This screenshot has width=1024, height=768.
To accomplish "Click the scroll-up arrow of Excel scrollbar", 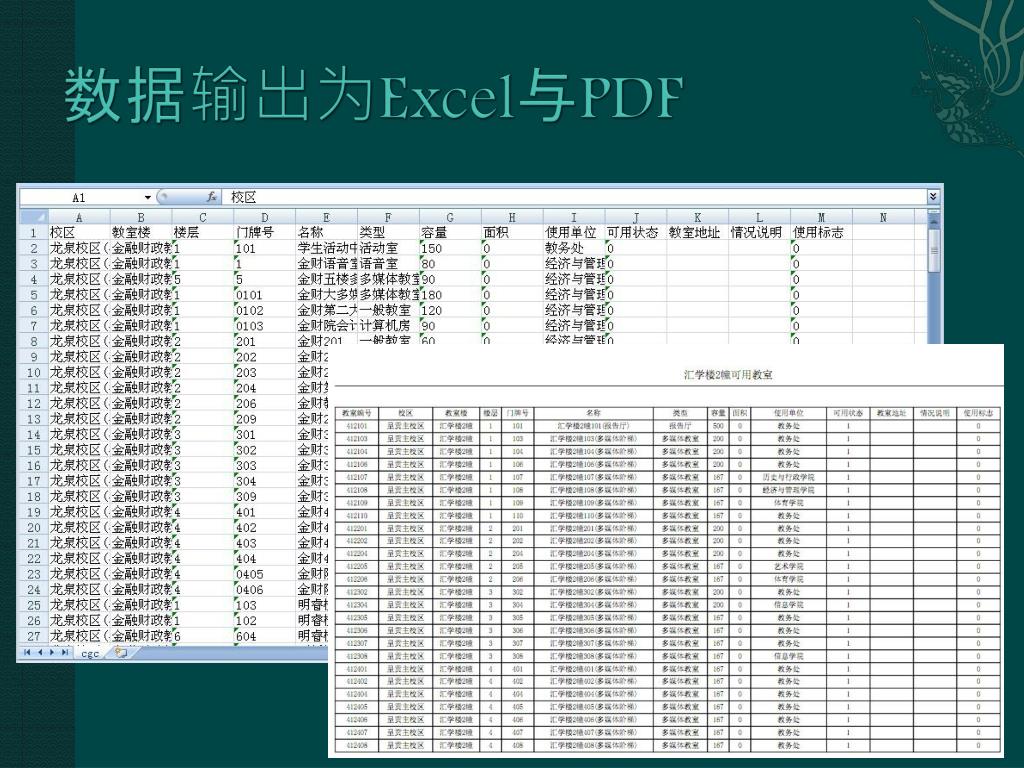I will tap(934, 219).
